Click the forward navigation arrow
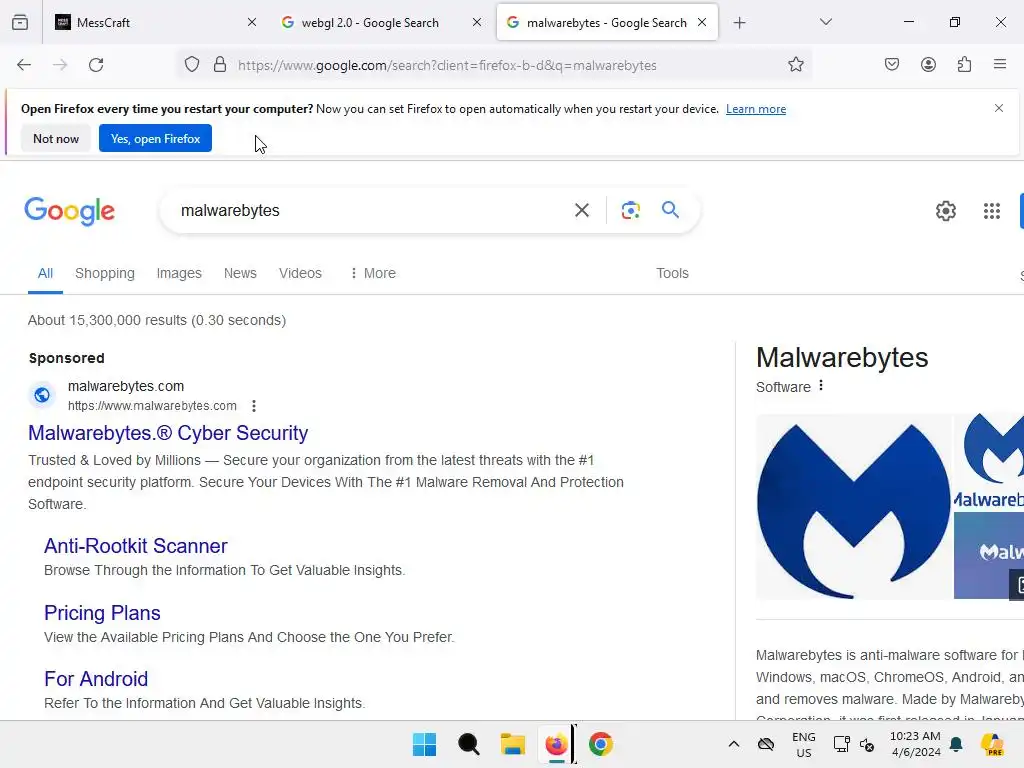Image resolution: width=1024 pixels, height=768 pixels. (60, 65)
